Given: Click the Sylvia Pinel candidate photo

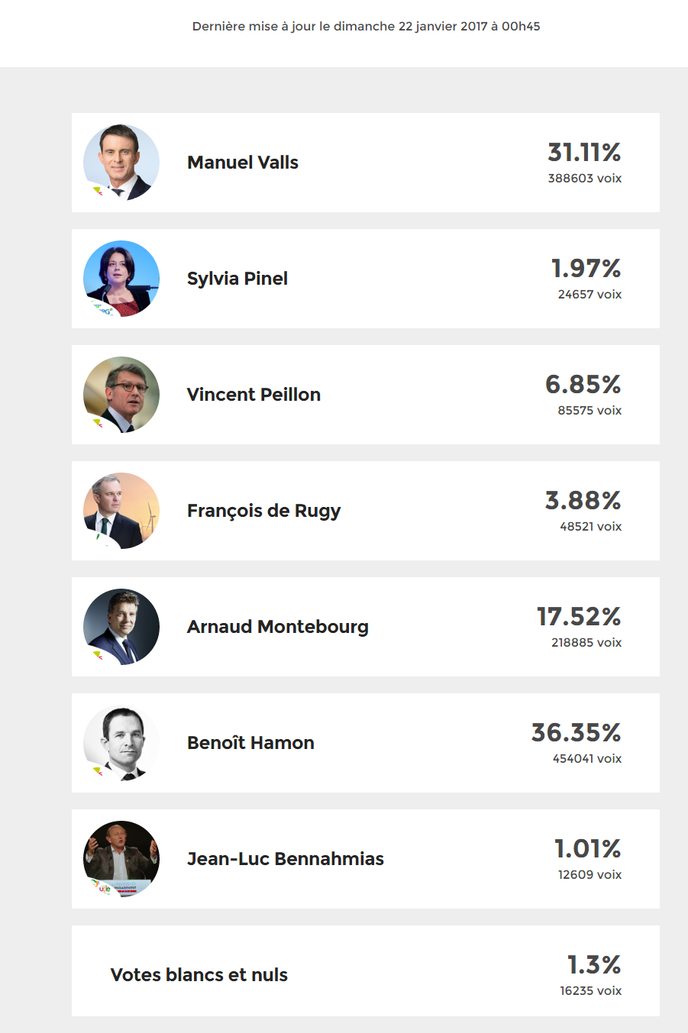Looking at the screenshot, I should pos(121,278).
